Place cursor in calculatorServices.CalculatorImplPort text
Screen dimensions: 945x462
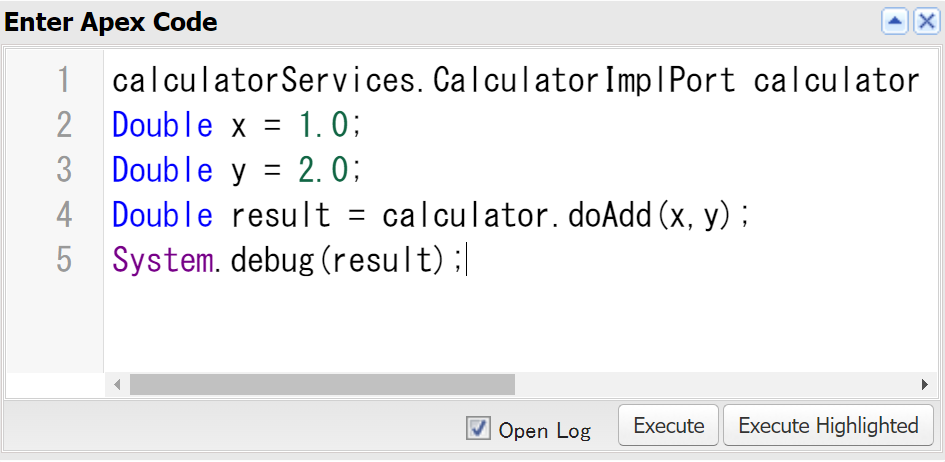[x=424, y=81]
